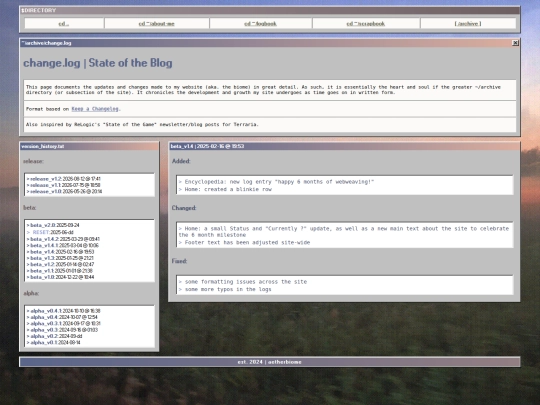
Task: Open the 'cd ~/about-me' nav item
Action: (x=156, y=23)
